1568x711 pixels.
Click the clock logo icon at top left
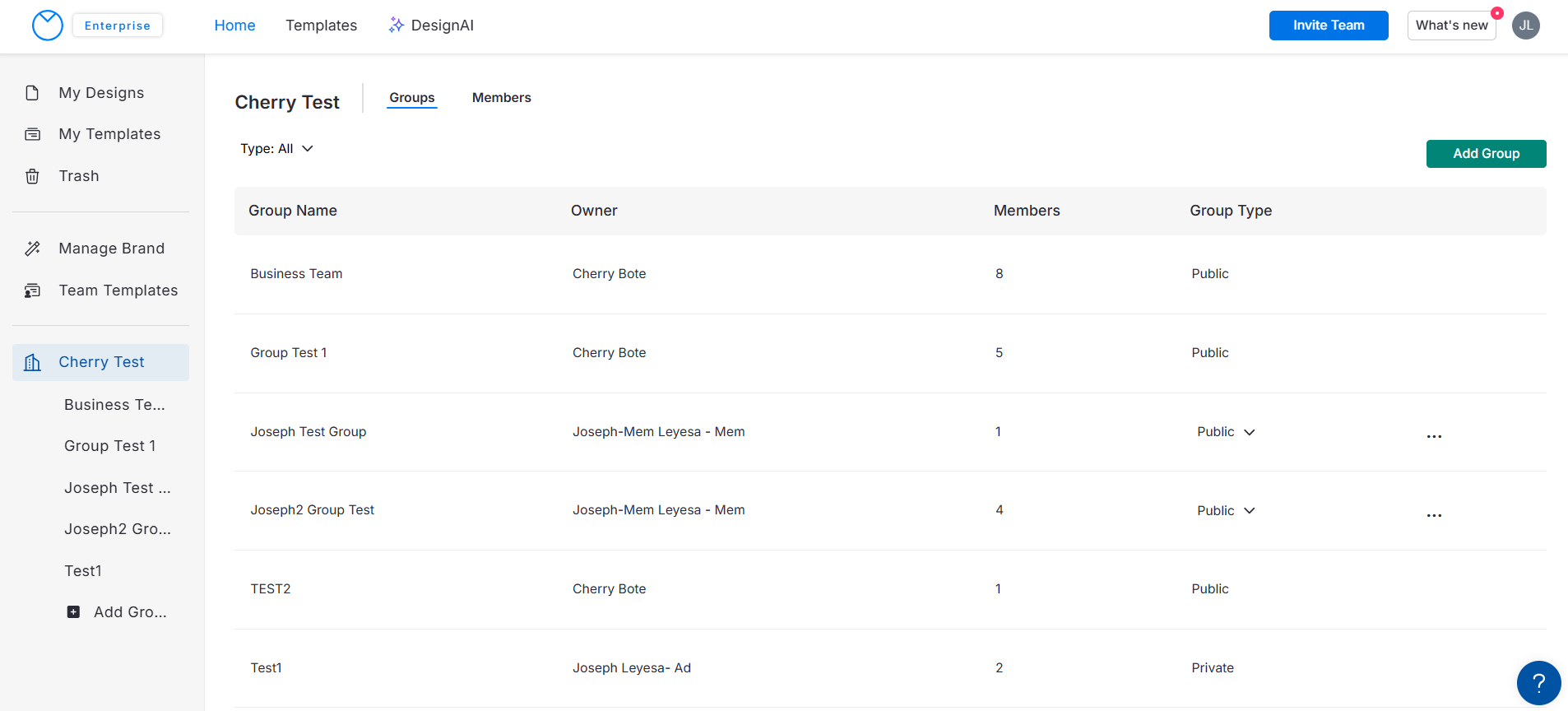pos(48,26)
